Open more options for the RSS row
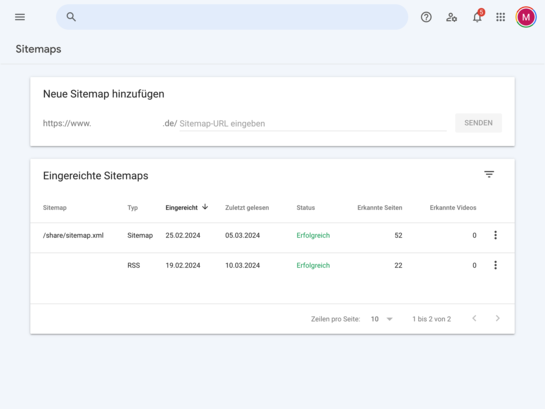This screenshot has width=545, height=409. point(495,265)
